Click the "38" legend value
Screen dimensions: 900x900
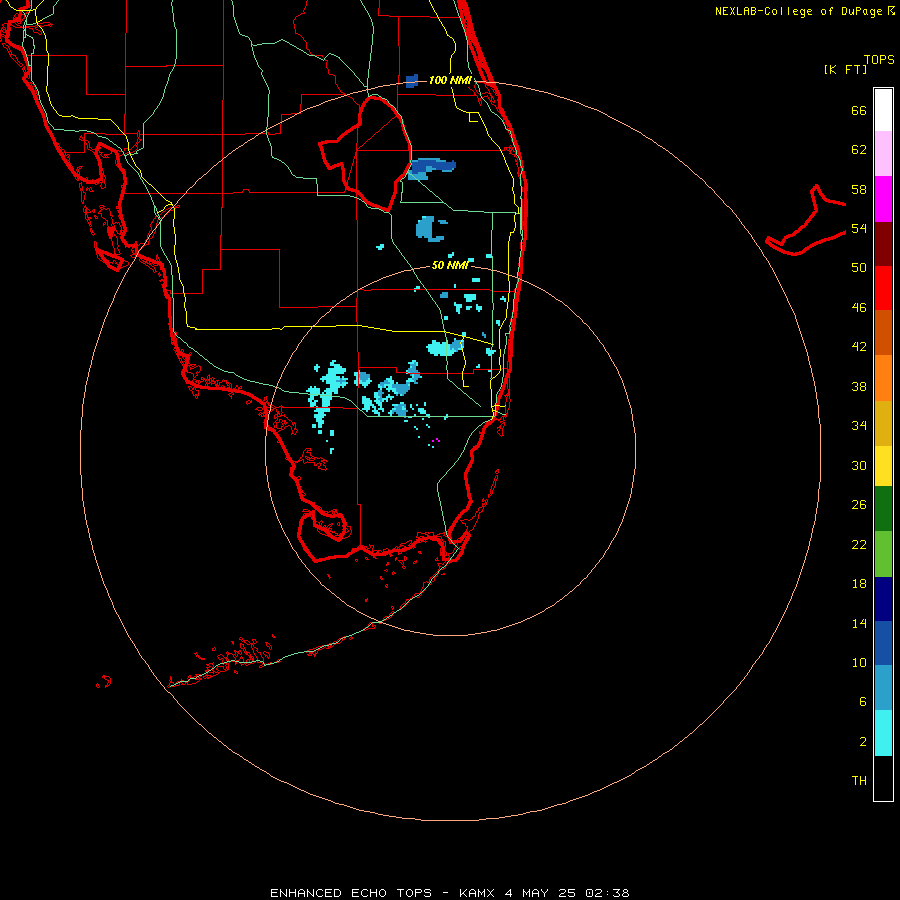click(859, 387)
